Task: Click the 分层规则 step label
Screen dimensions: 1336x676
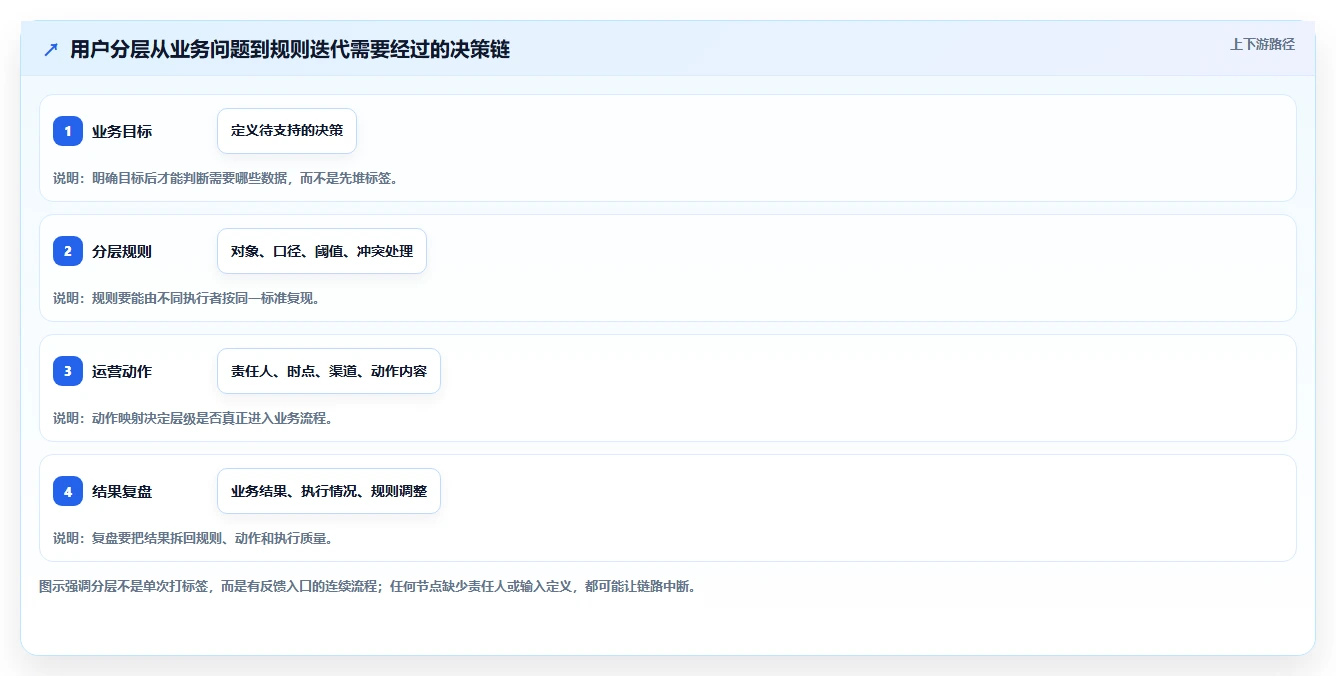Action: pyautogui.click(x=122, y=252)
